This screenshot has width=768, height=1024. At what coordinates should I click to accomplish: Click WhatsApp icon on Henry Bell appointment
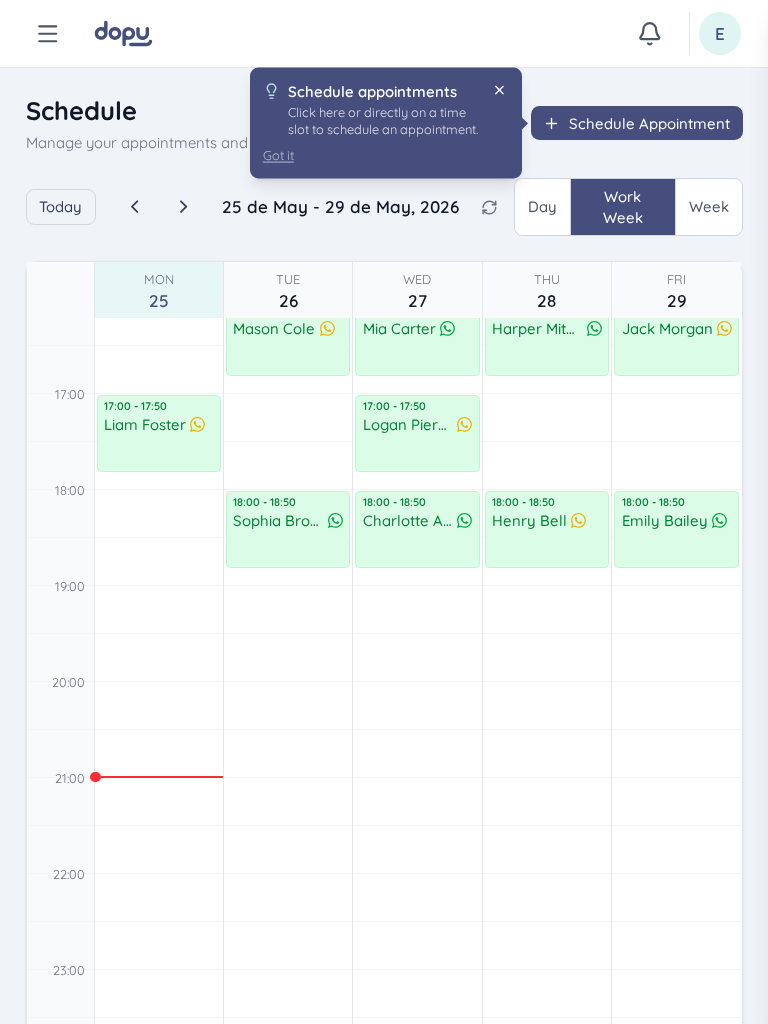tap(579, 520)
